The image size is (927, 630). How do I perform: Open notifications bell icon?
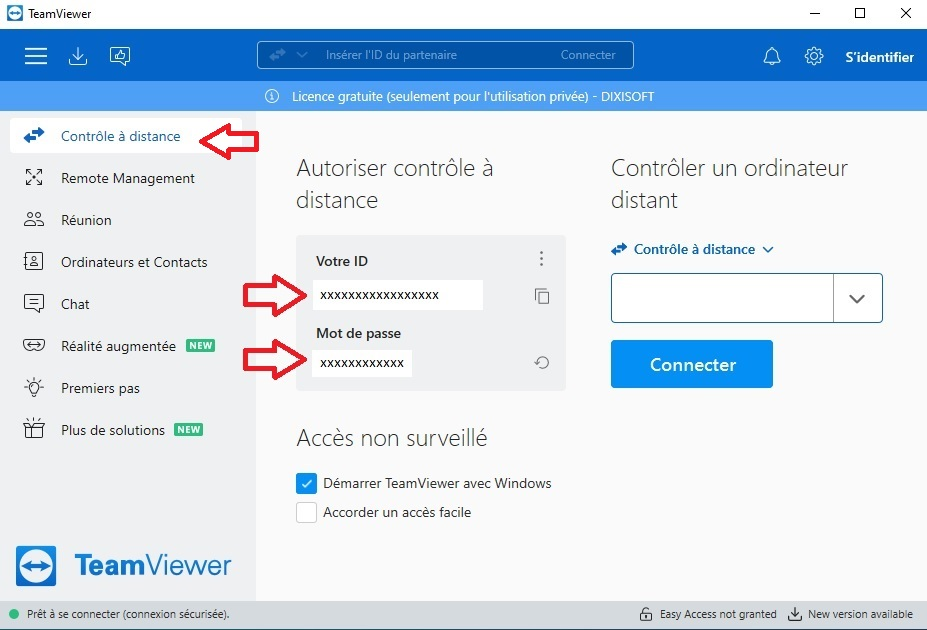click(x=772, y=56)
